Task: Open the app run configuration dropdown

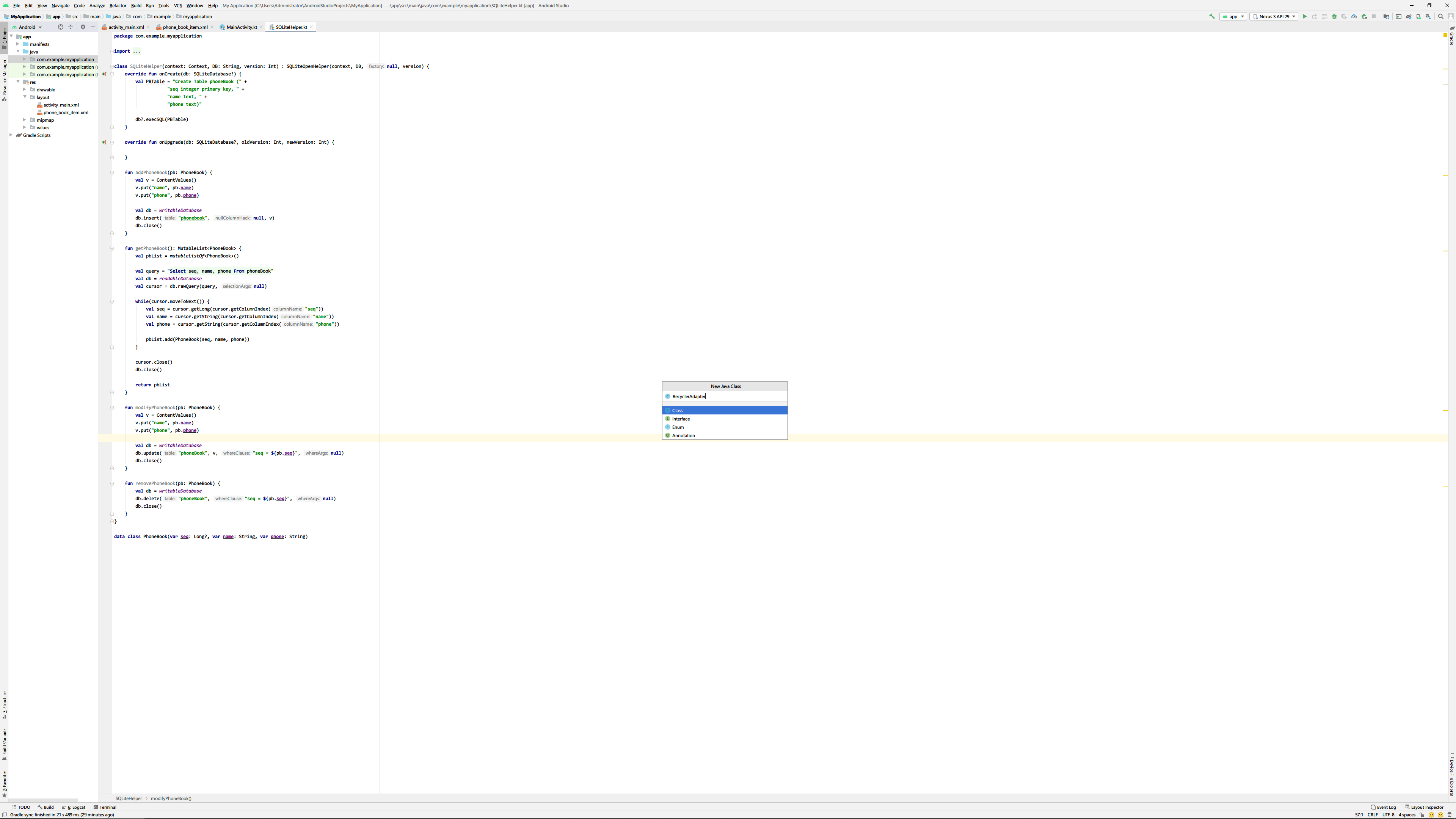Action: coord(1233,16)
